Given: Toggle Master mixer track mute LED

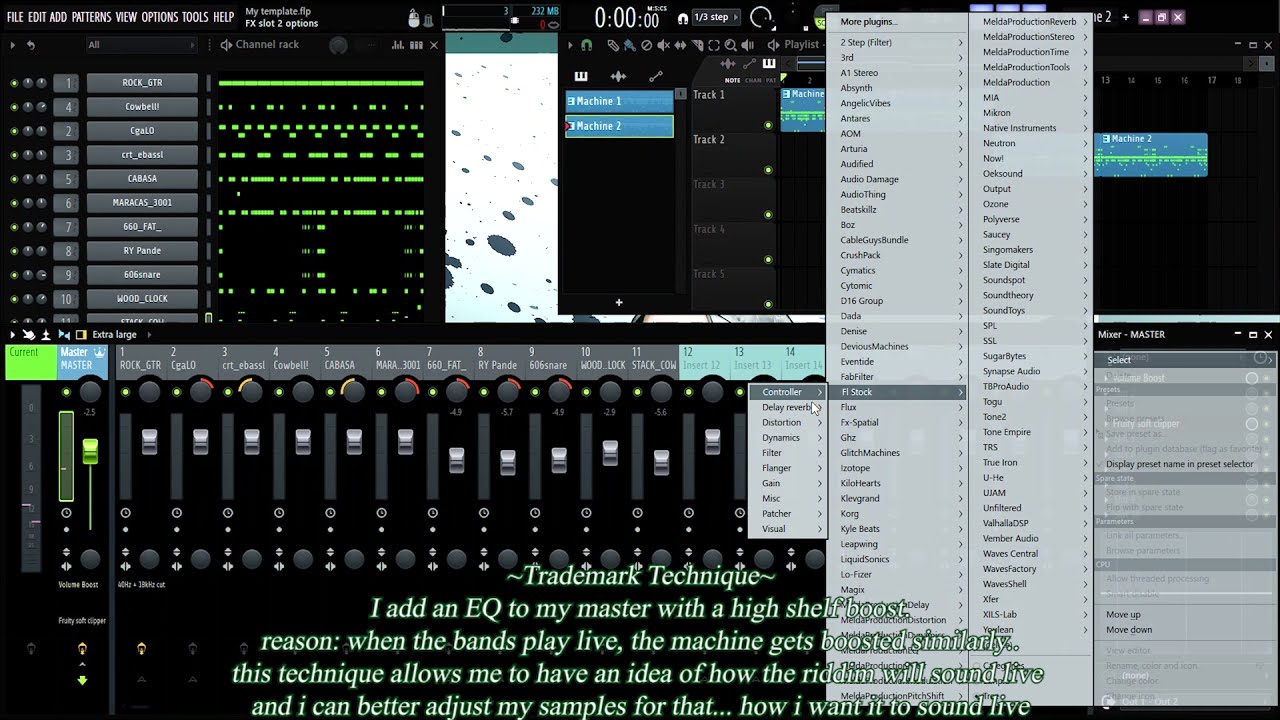Looking at the screenshot, I should (x=66, y=392).
